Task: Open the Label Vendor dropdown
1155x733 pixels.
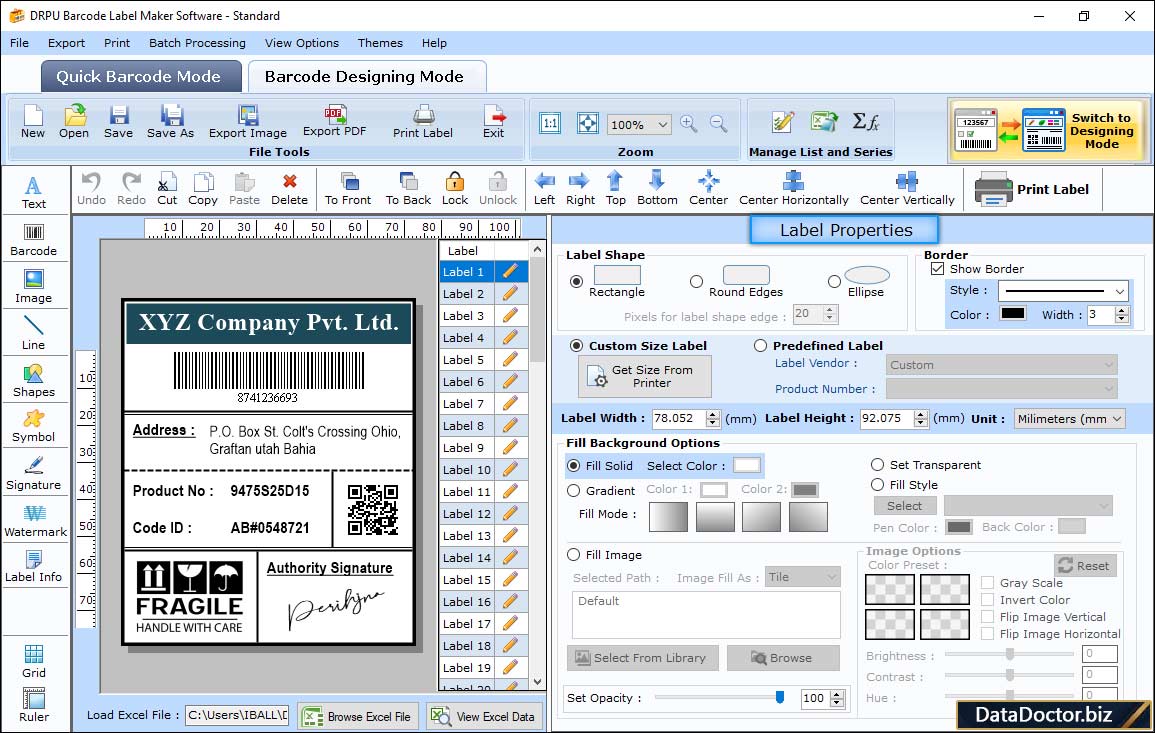Action: (x=1001, y=365)
